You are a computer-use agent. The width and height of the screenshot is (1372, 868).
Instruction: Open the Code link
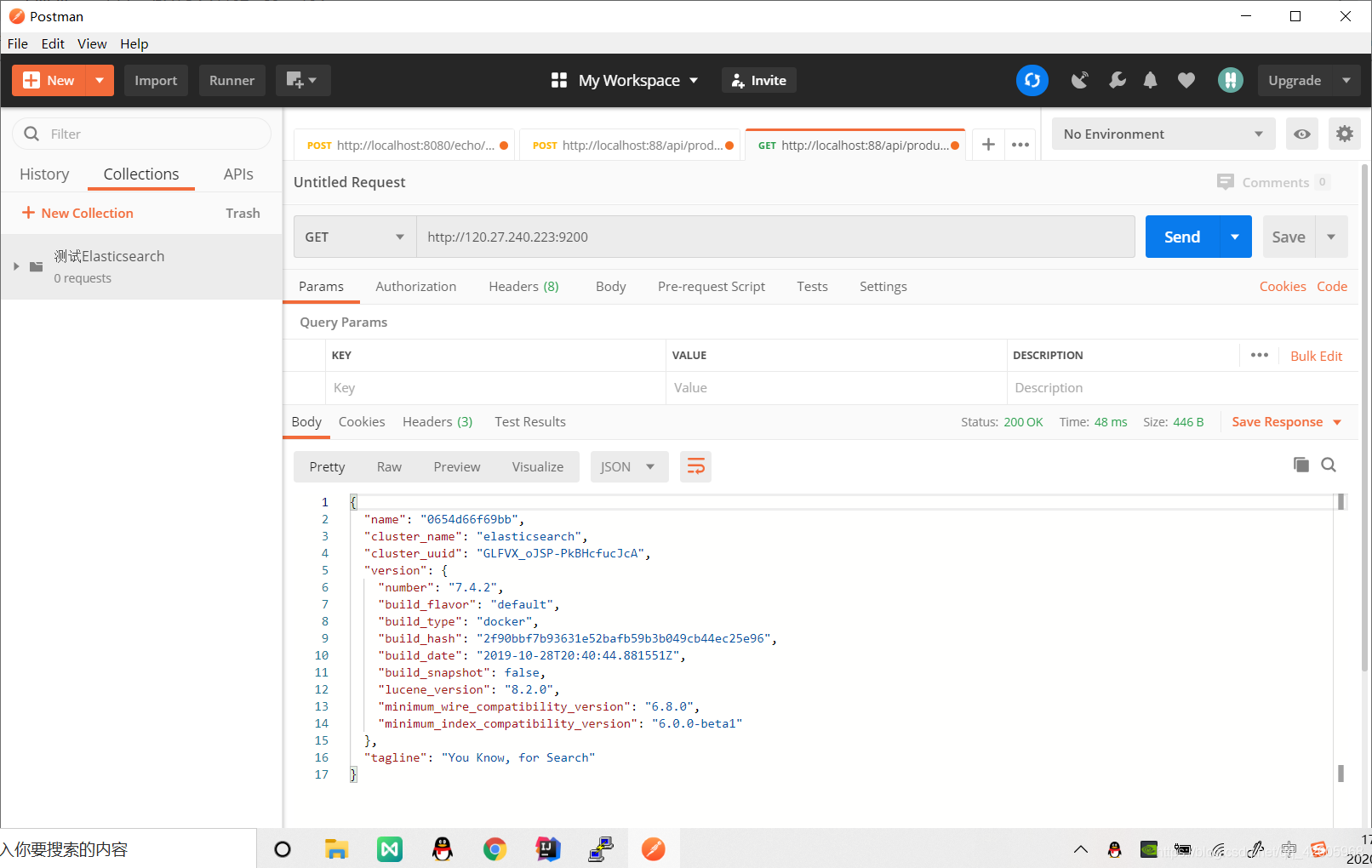point(1331,286)
